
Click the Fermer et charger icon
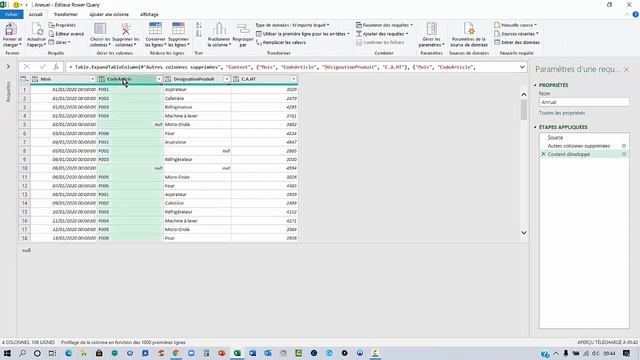click(x=11, y=29)
